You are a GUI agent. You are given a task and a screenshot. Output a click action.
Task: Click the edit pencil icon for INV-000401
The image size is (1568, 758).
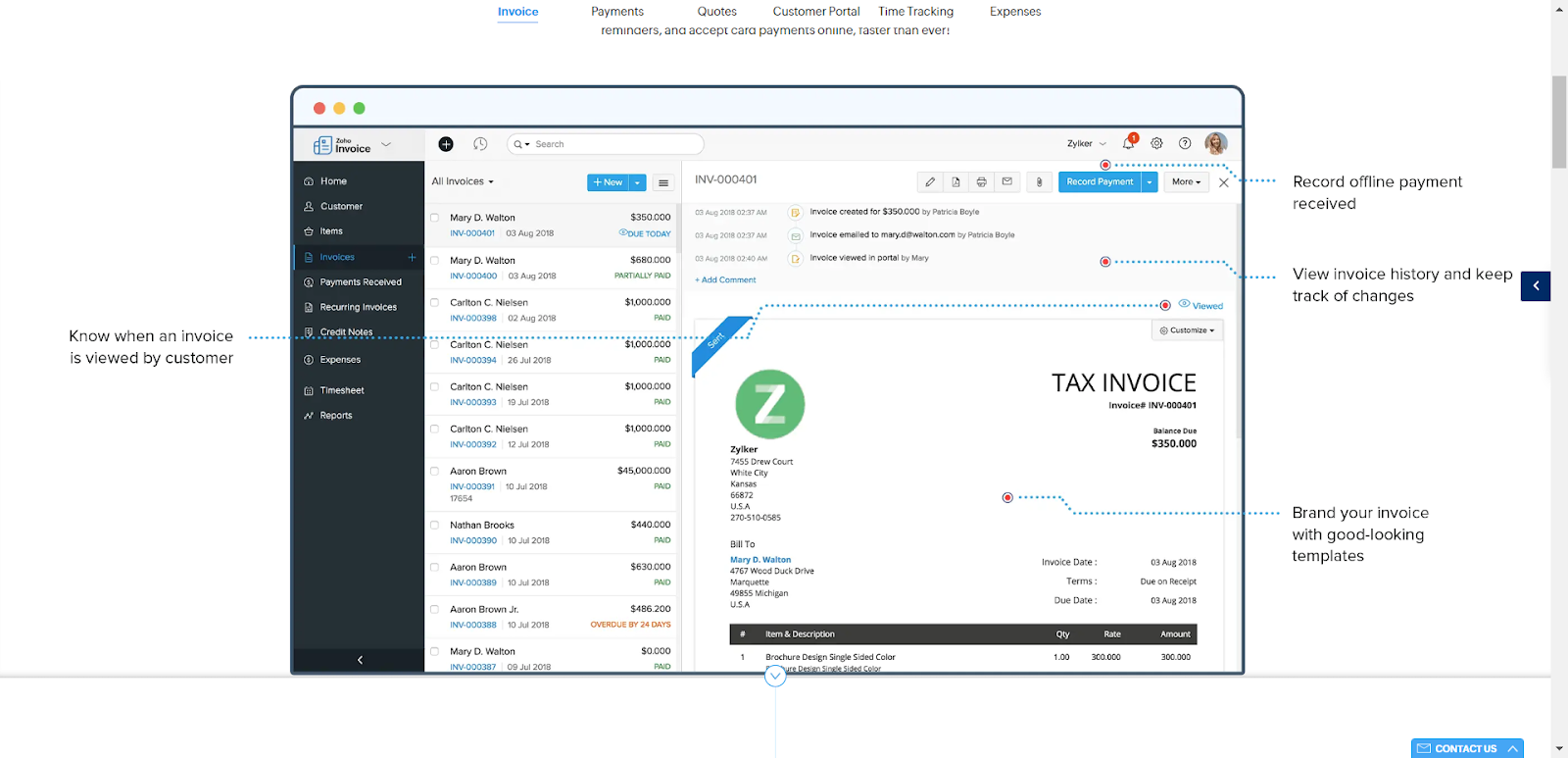pyautogui.click(x=930, y=182)
